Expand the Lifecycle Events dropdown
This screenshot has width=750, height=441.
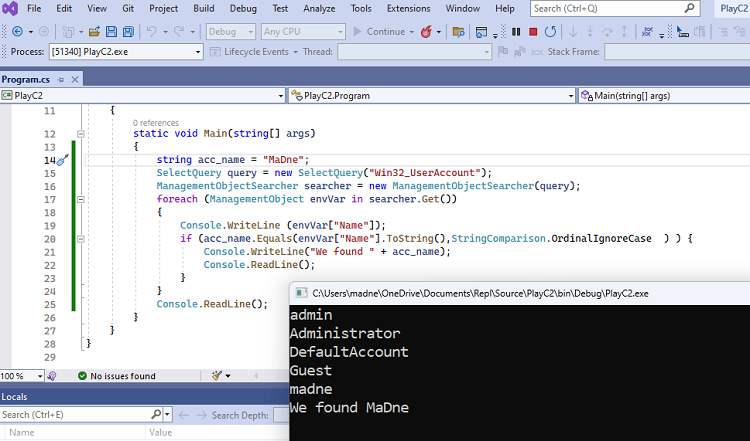click(295, 52)
